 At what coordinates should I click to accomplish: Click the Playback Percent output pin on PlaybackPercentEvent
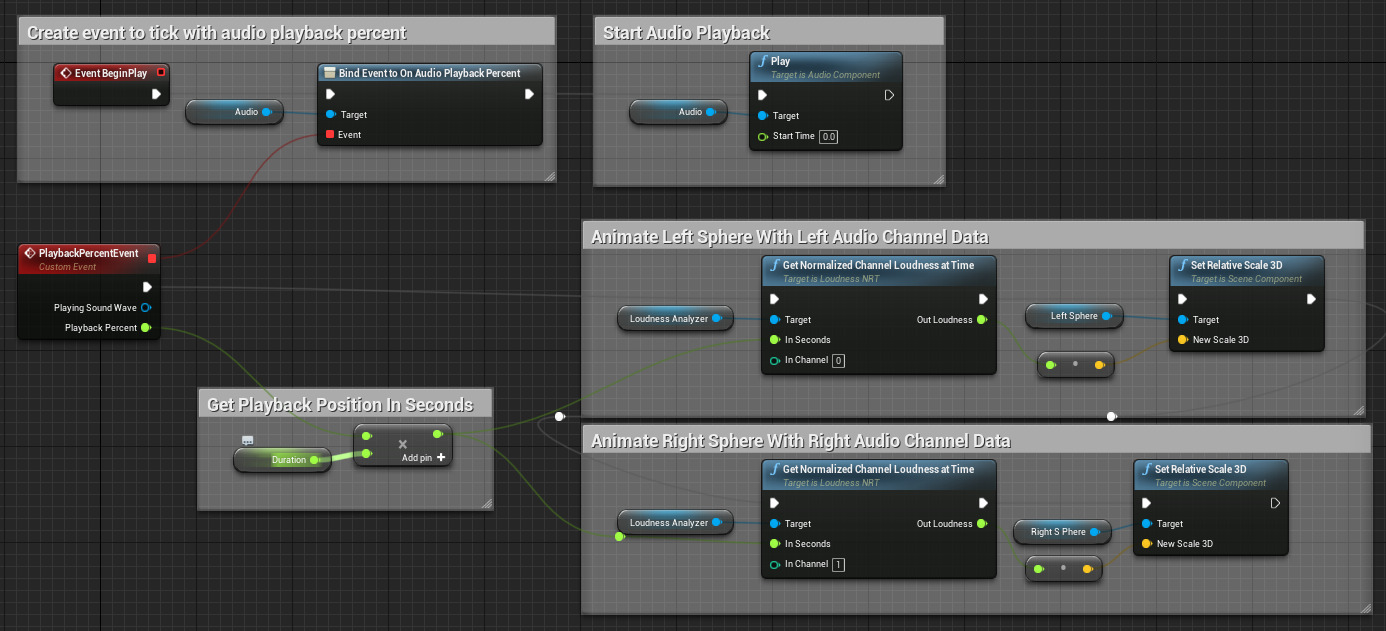[x=146, y=328]
